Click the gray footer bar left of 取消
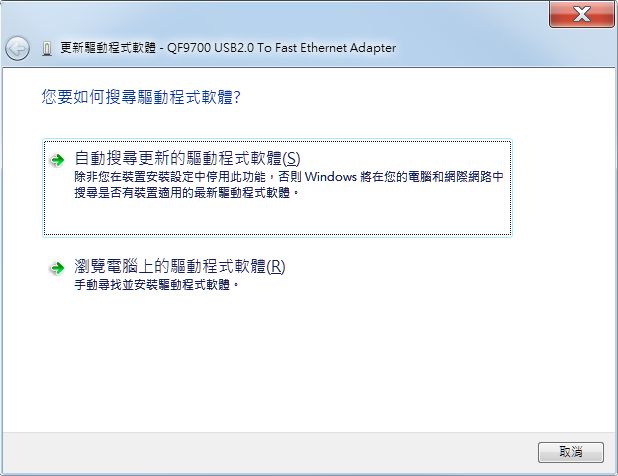The height and width of the screenshot is (476, 618). (x=268, y=452)
